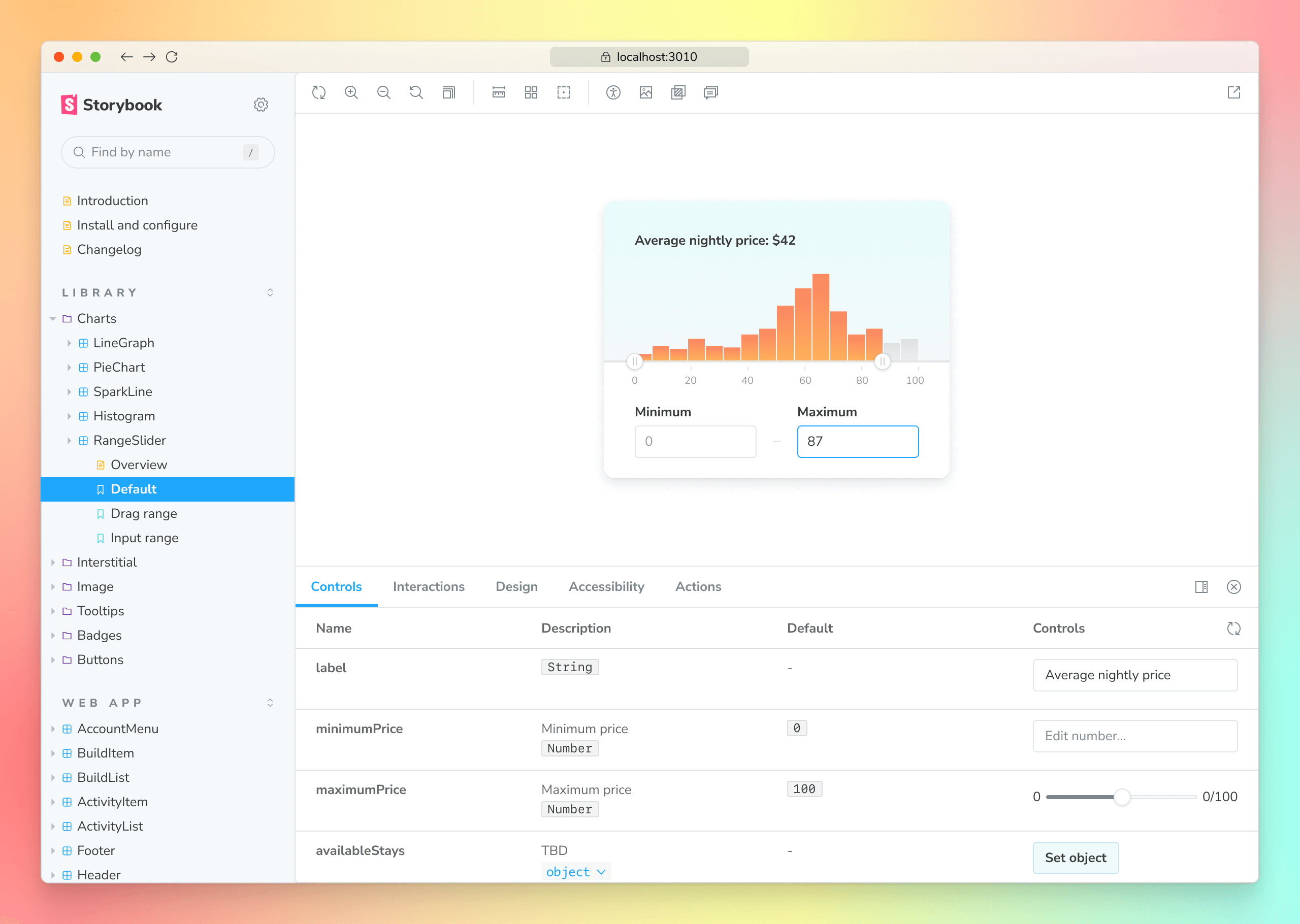Viewport: 1300px width, 924px height.
Task: Remount the component preview
Action: (x=318, y=92)
